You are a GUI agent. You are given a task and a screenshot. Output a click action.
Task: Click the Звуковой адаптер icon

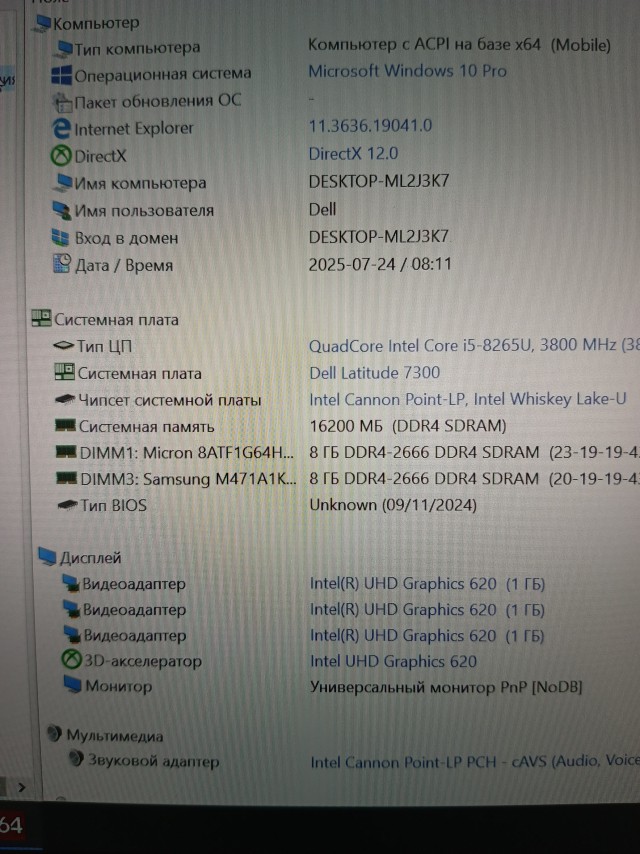pos(77,759)
